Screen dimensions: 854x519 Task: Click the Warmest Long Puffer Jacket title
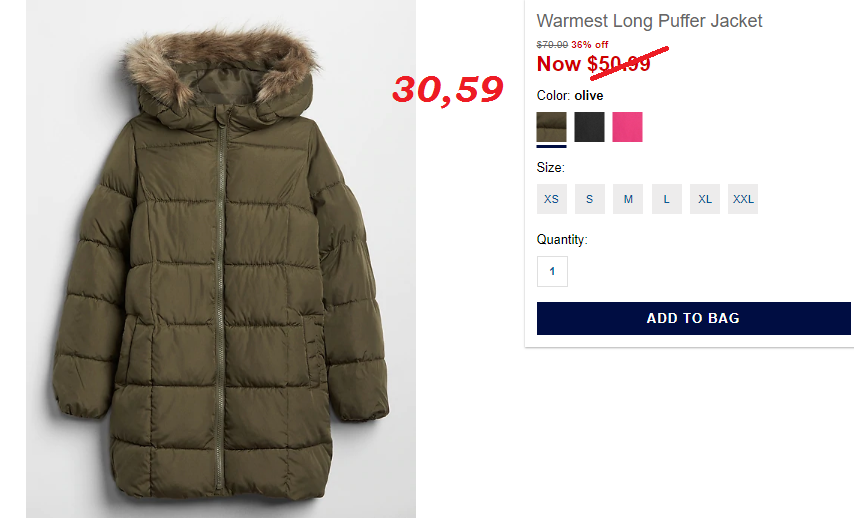649,21
